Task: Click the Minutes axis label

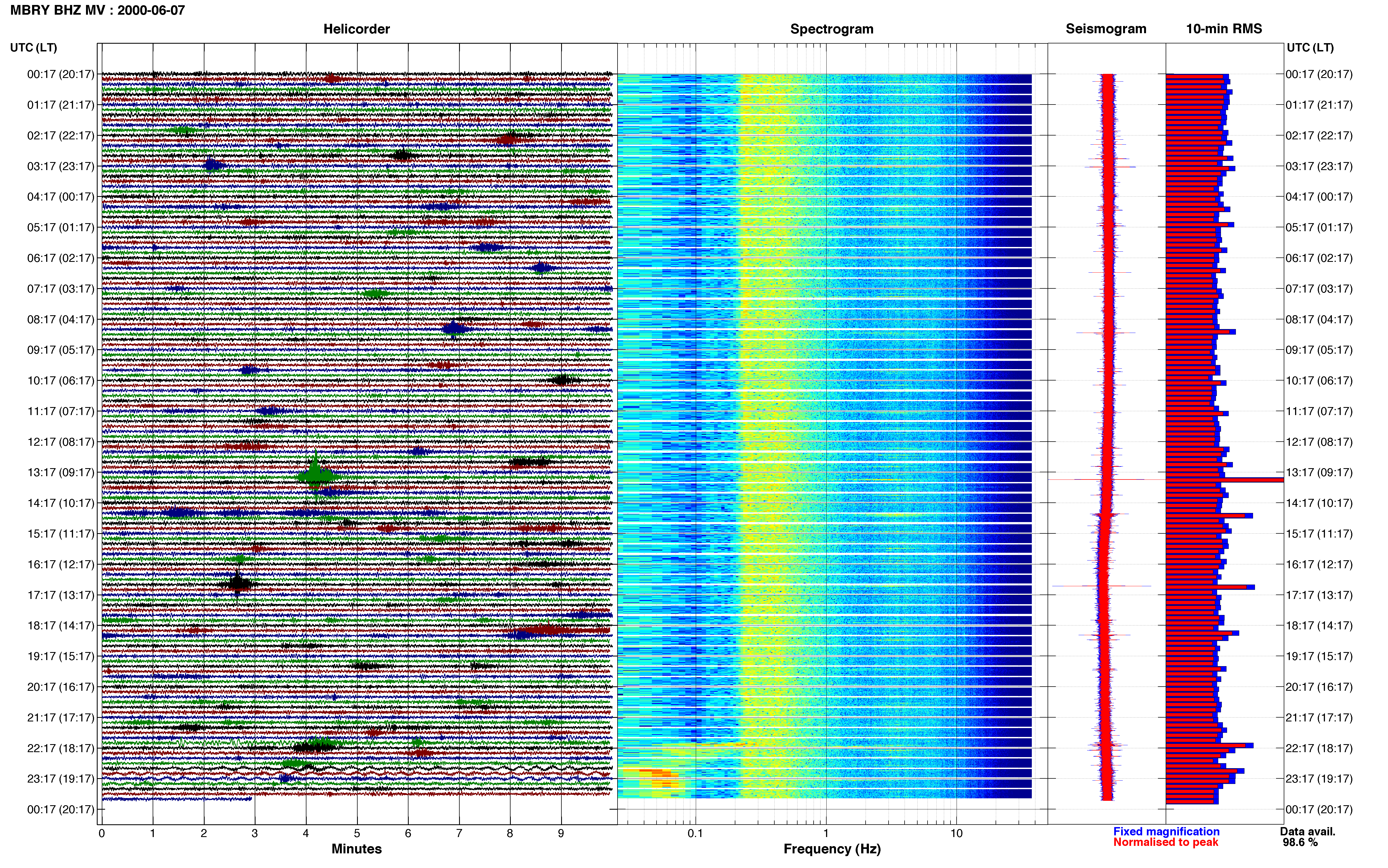Action: (x=356, y=848)
